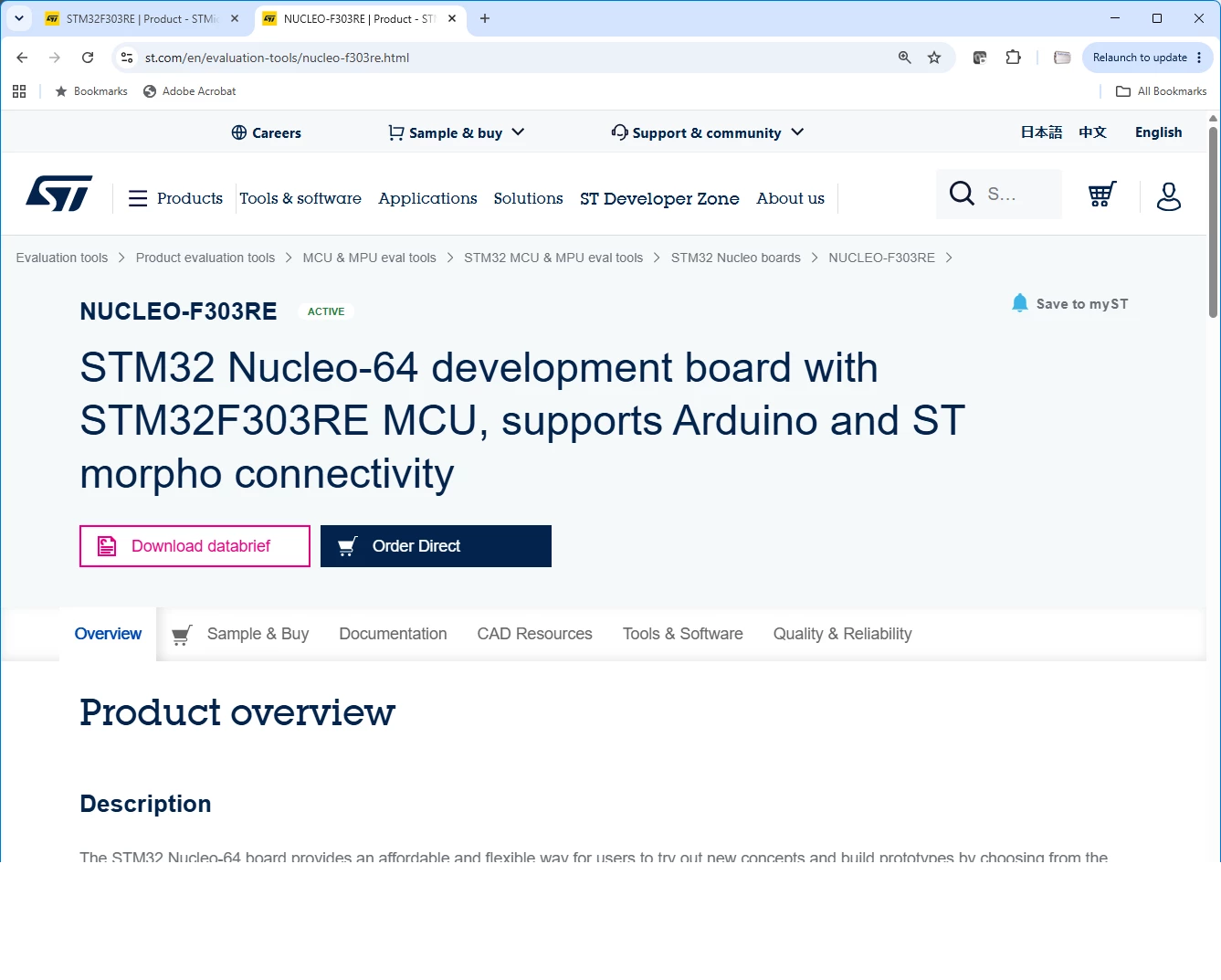Switch language to Chinese

point(1092,132)
